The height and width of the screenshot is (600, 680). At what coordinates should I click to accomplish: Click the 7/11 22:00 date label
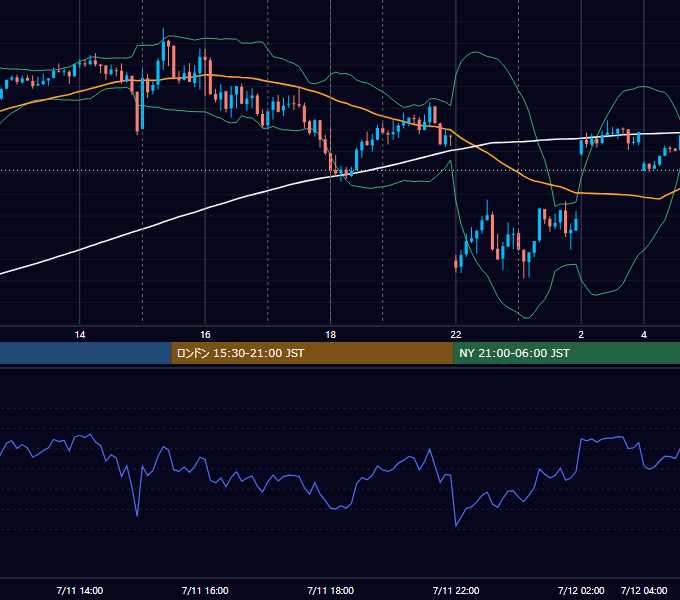click(456, 591)
